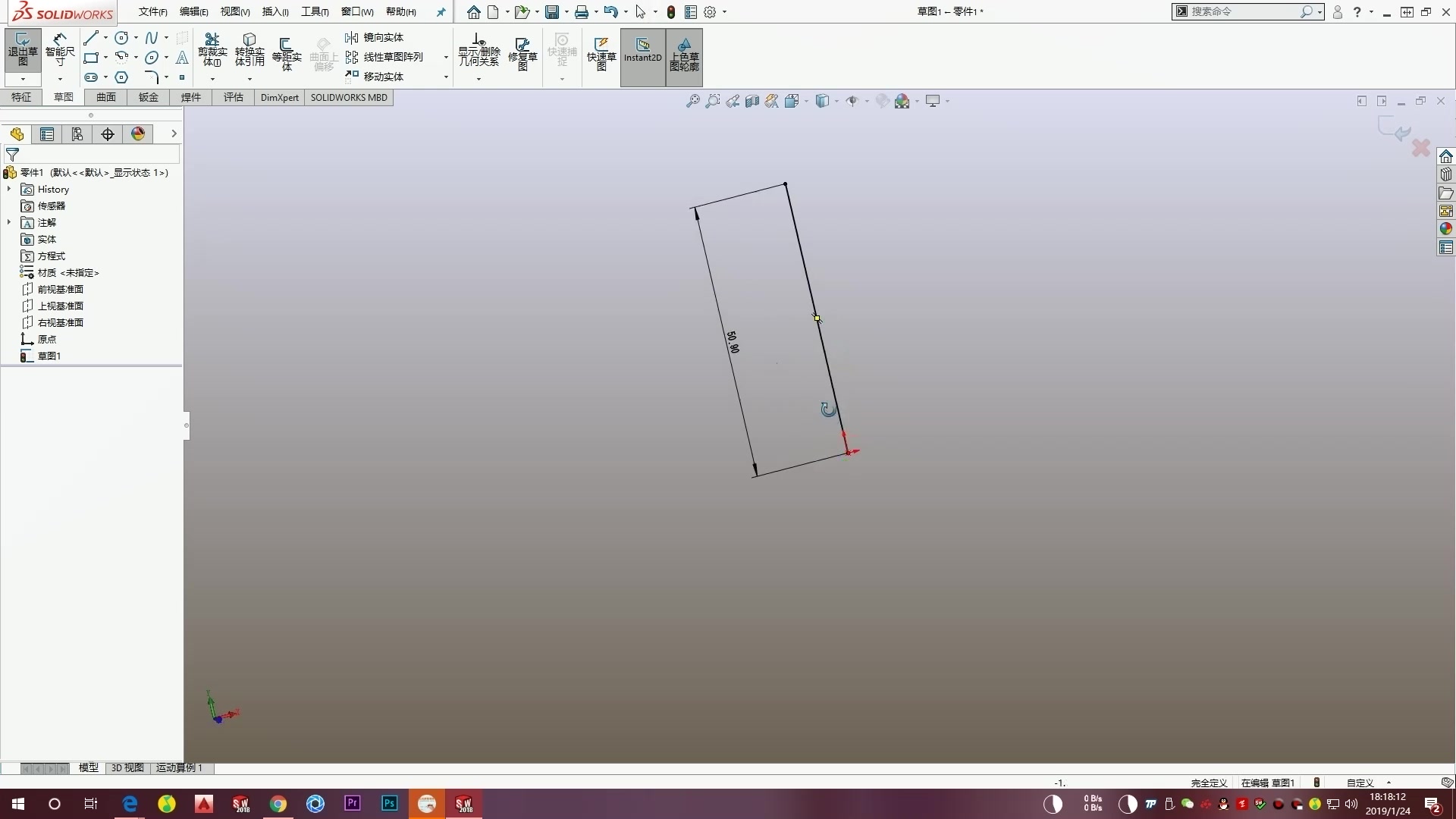
Task: Toggle visibility of 前视基准面
Action: [x=60, y=289]
